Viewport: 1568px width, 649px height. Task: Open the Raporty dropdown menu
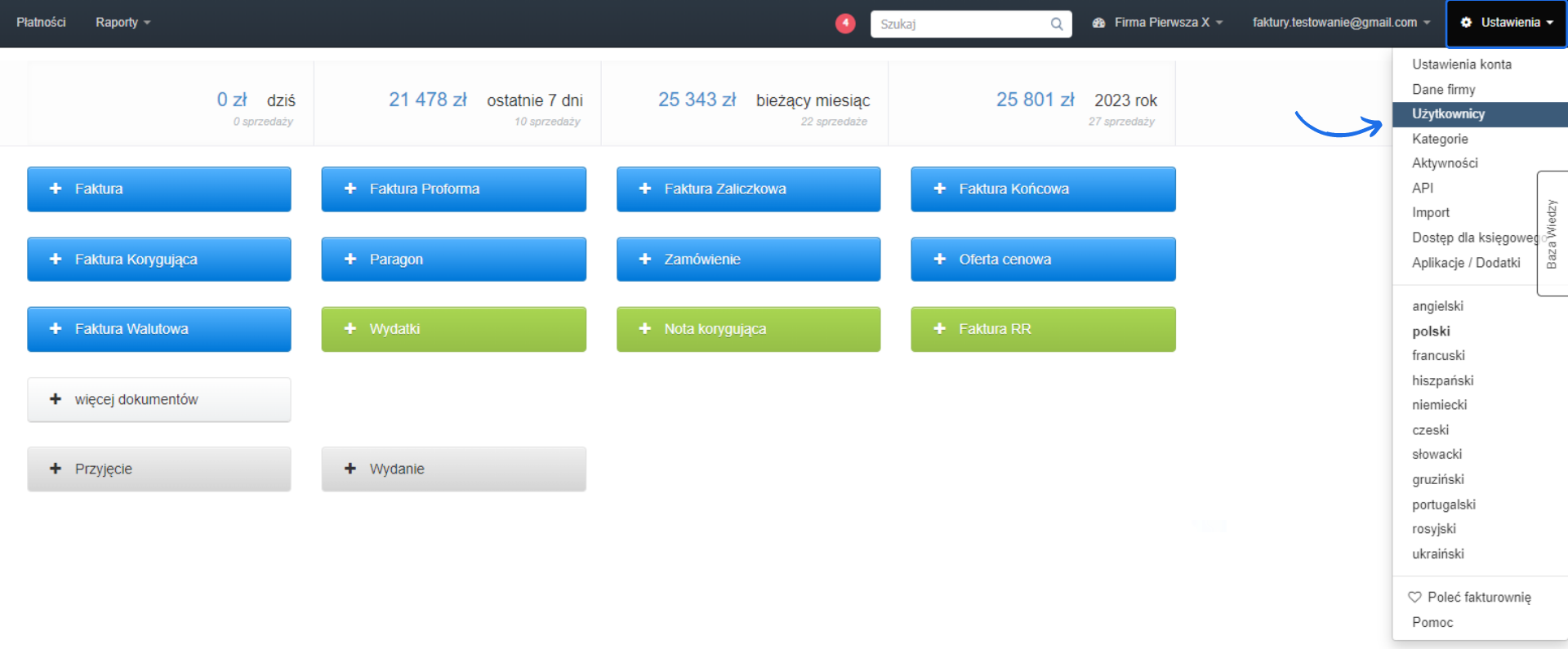(x=123, y=23)
